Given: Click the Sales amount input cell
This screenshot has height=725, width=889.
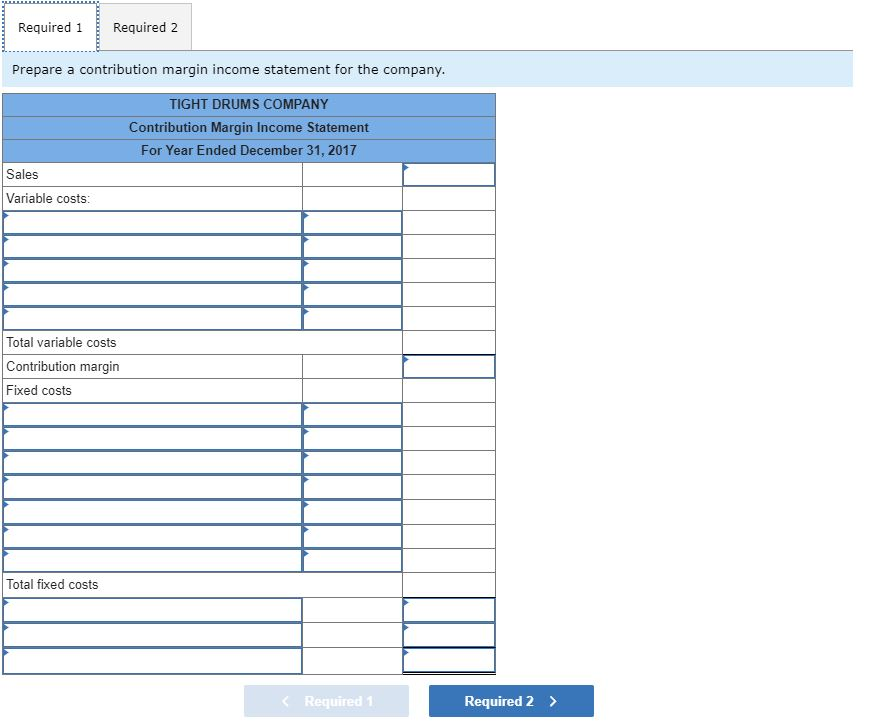Looking at the screenshot, I should (448, 174).
